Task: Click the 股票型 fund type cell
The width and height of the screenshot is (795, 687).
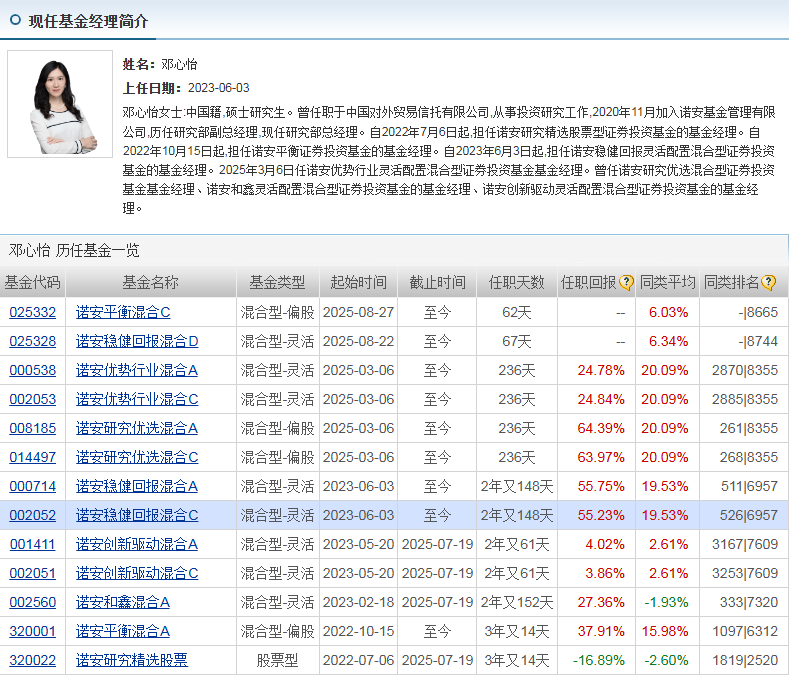Action: click(x=277, y=660)
